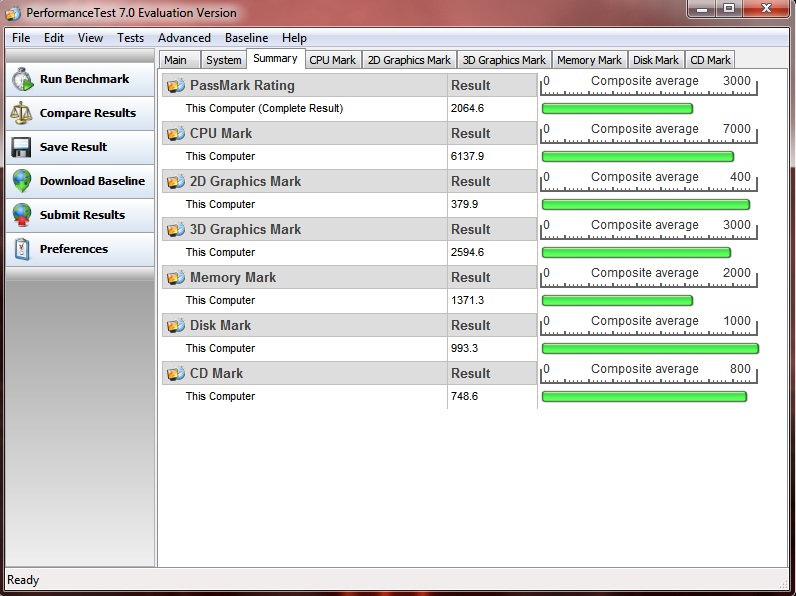Select the CPU Mark result value 6137.9
Image resolution: width=796 pixels, height=596 pixels.
(467, 156)
